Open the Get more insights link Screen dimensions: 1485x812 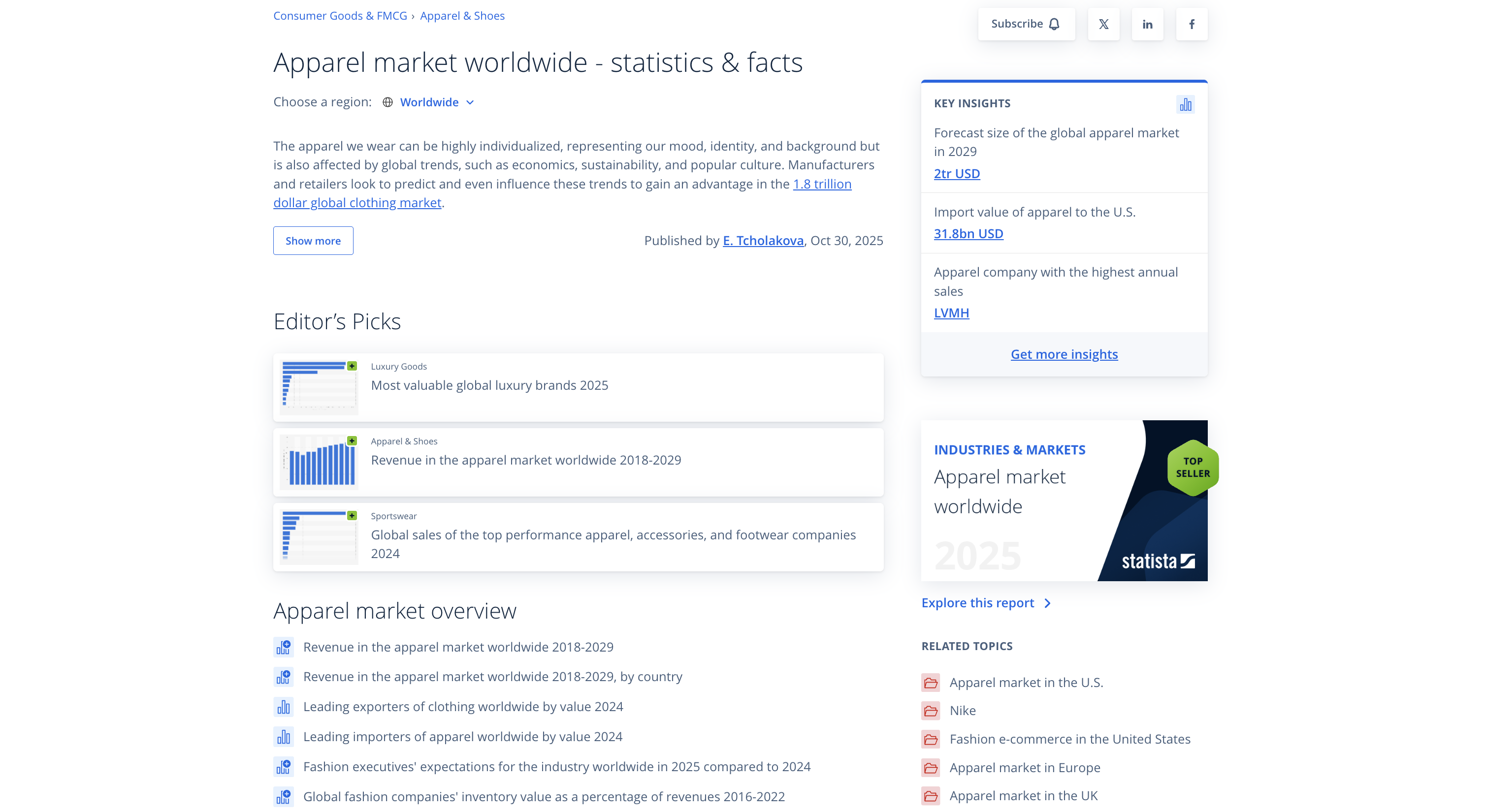pyautogui.click(x=1064, y=354)
